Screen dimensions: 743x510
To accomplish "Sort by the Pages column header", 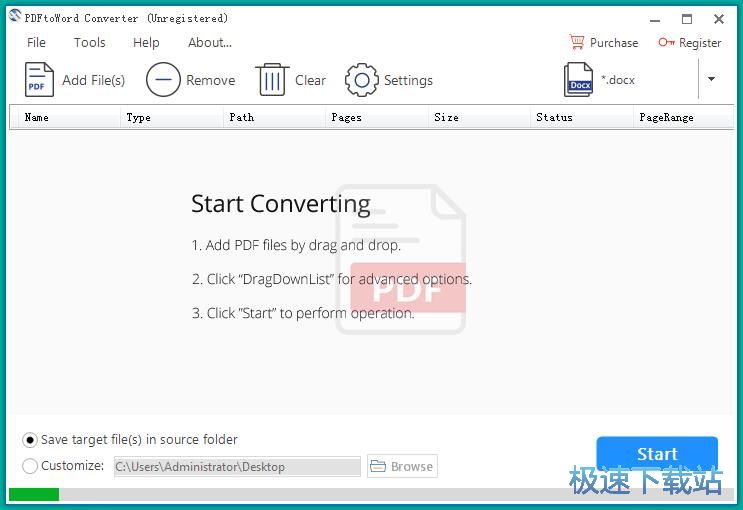I will point(377,117).
